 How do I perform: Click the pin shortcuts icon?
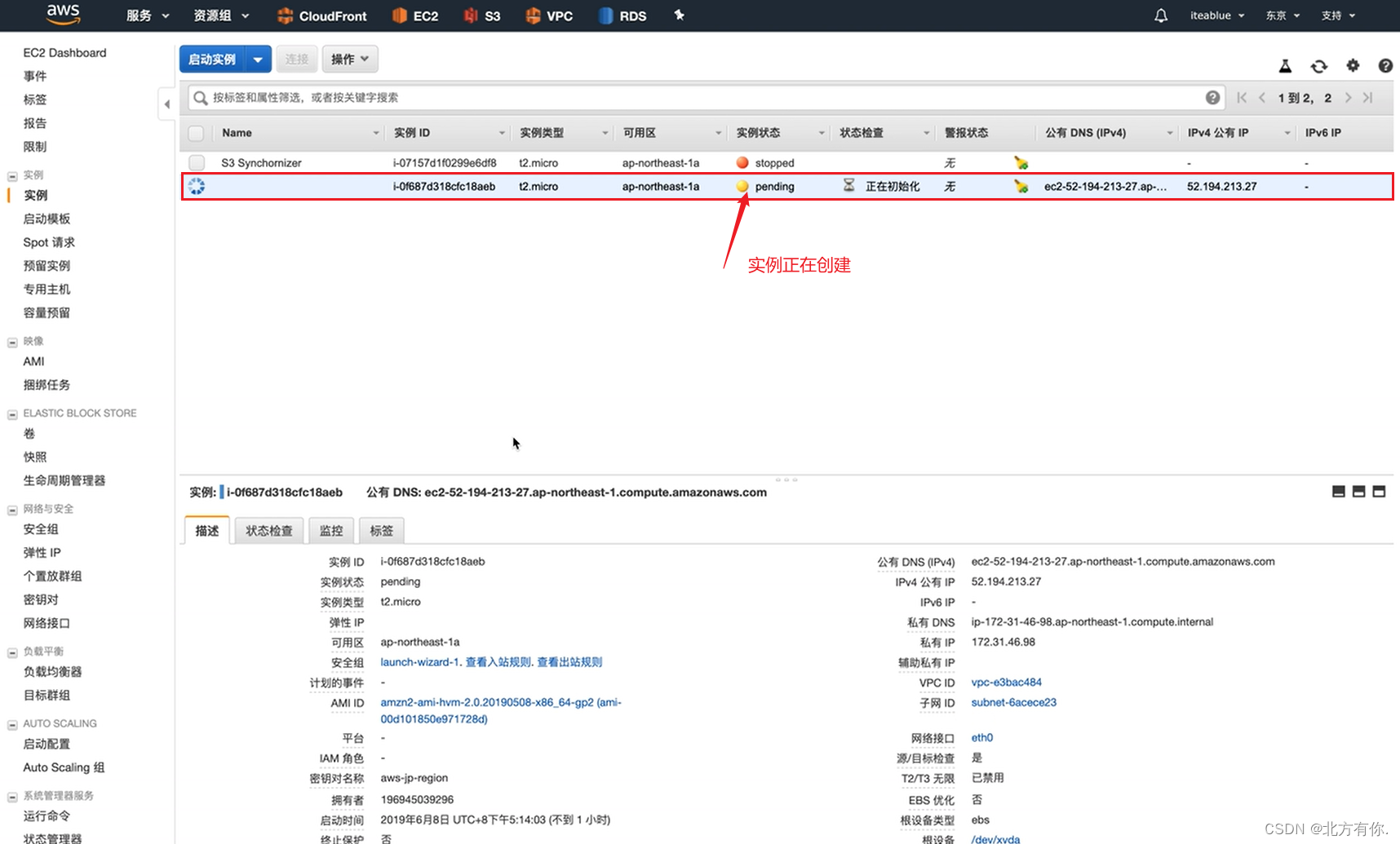(679, 15)
